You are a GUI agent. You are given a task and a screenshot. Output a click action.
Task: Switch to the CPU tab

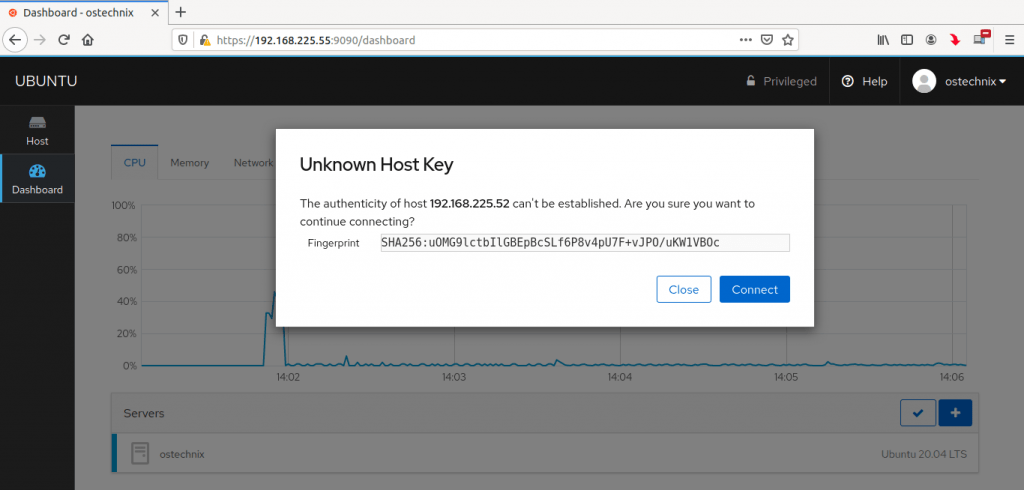[x=134, y=162]
